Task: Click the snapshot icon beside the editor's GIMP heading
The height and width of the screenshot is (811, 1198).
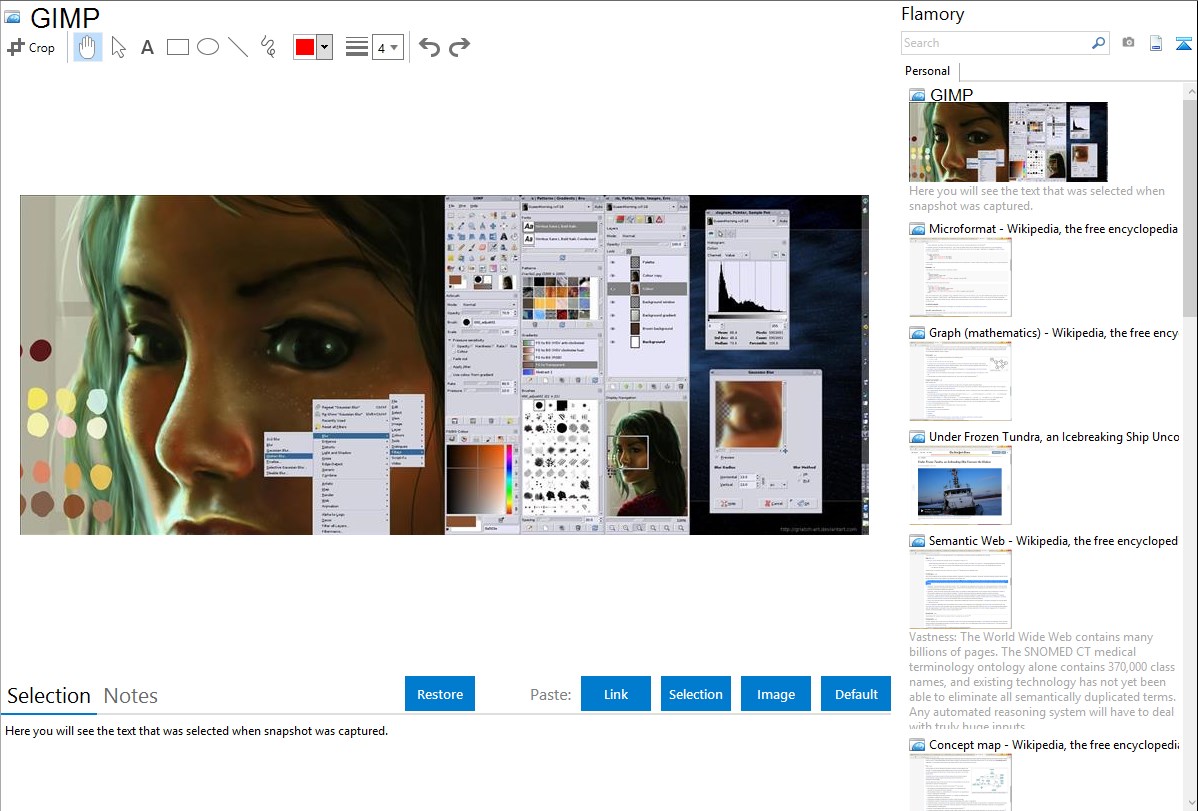Action: (12, 17)
